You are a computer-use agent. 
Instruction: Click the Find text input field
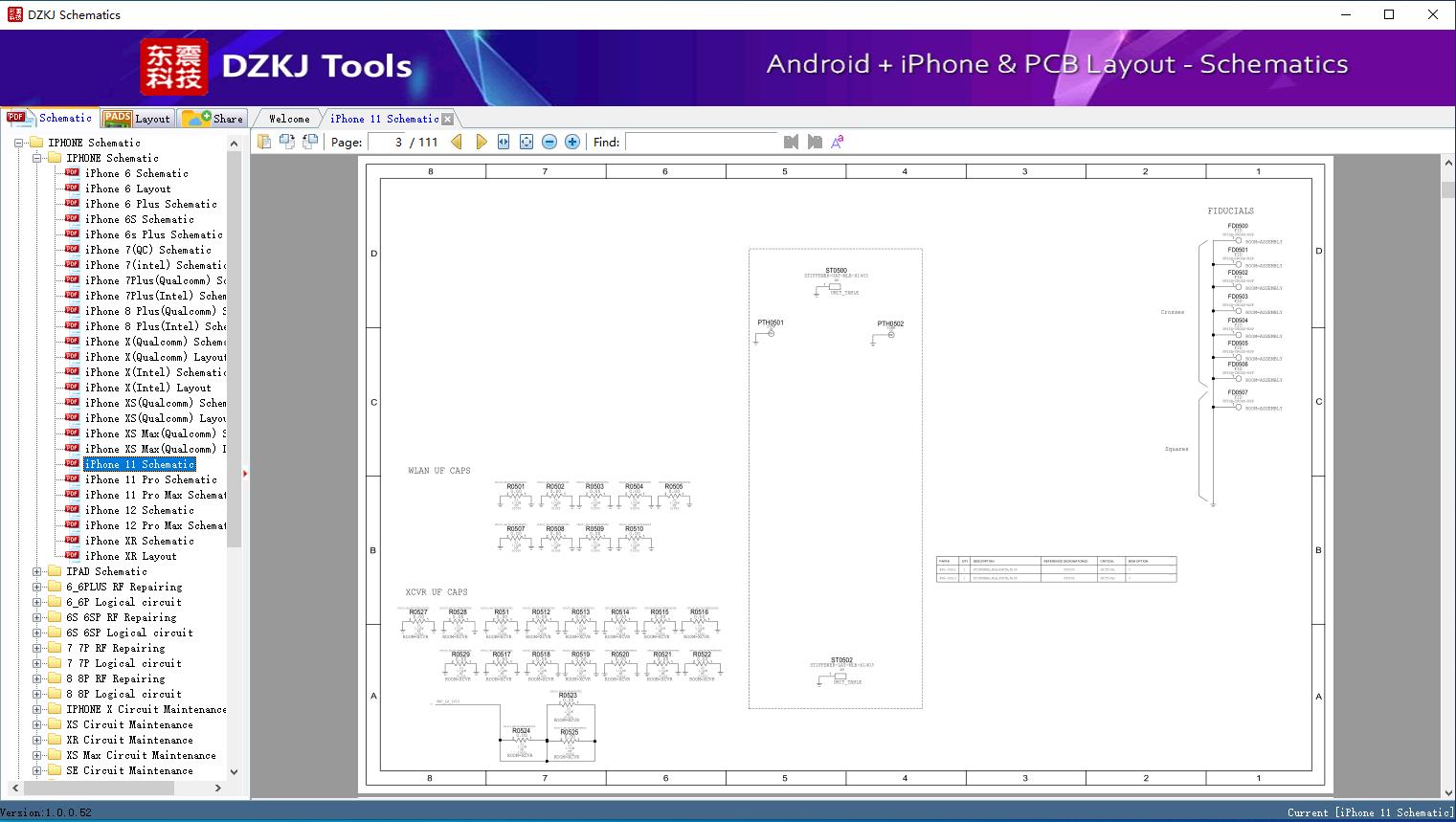click(x=701, y=142)
